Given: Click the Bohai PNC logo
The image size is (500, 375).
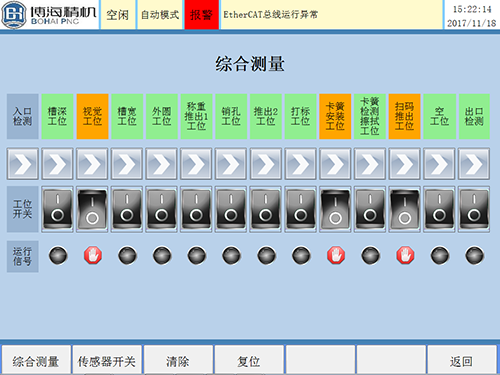Looking at the screenshot, I should 49,14.
